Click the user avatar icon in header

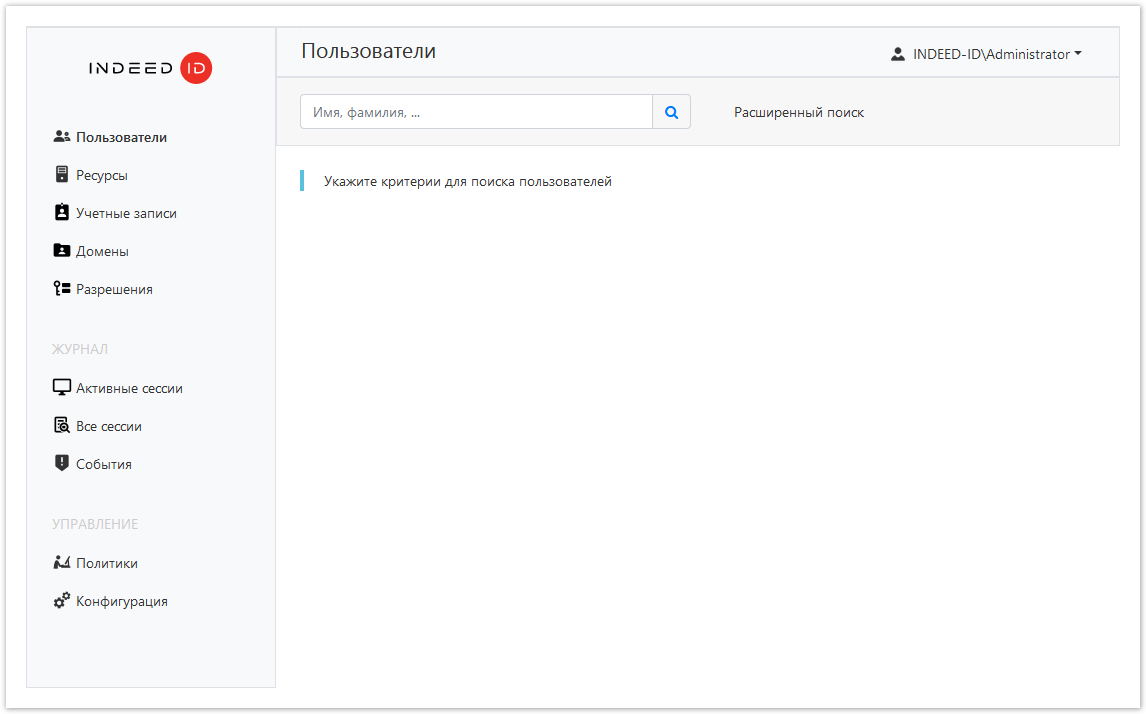898,55
